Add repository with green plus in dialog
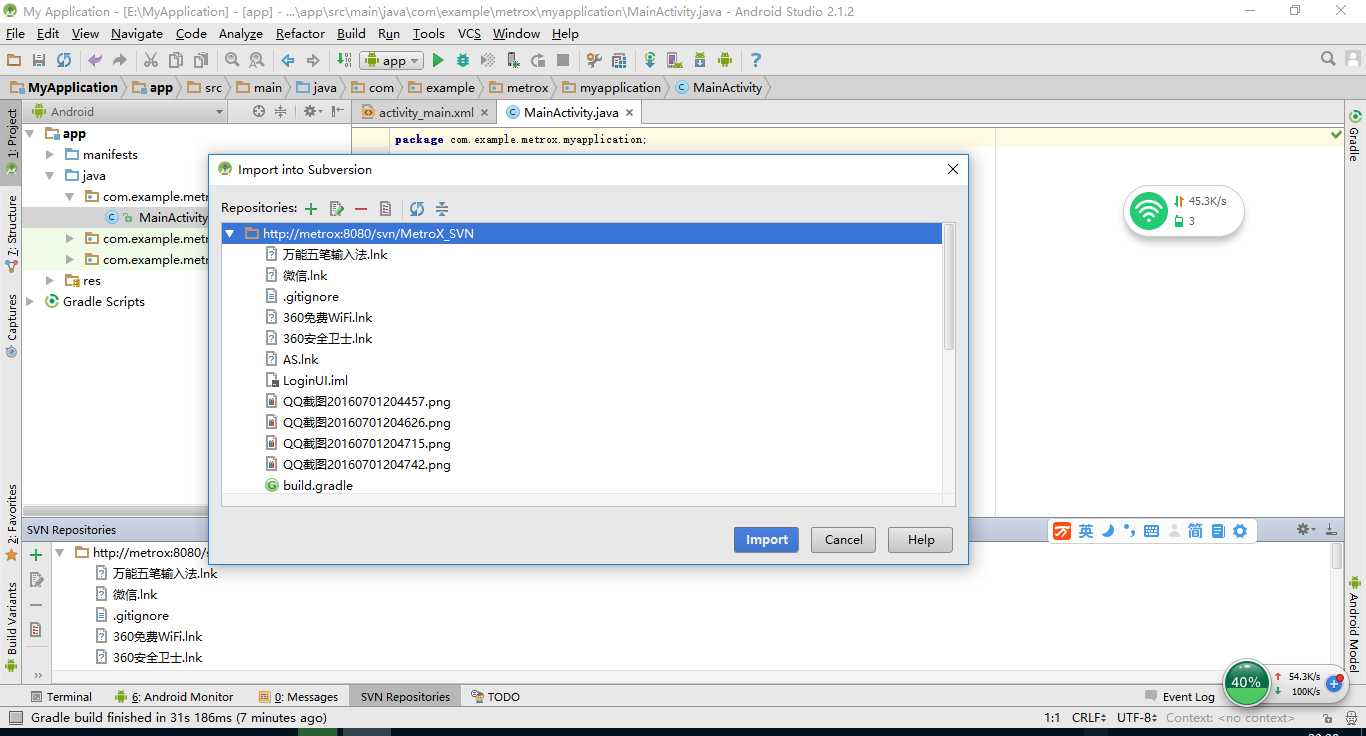 coord(311,209)
